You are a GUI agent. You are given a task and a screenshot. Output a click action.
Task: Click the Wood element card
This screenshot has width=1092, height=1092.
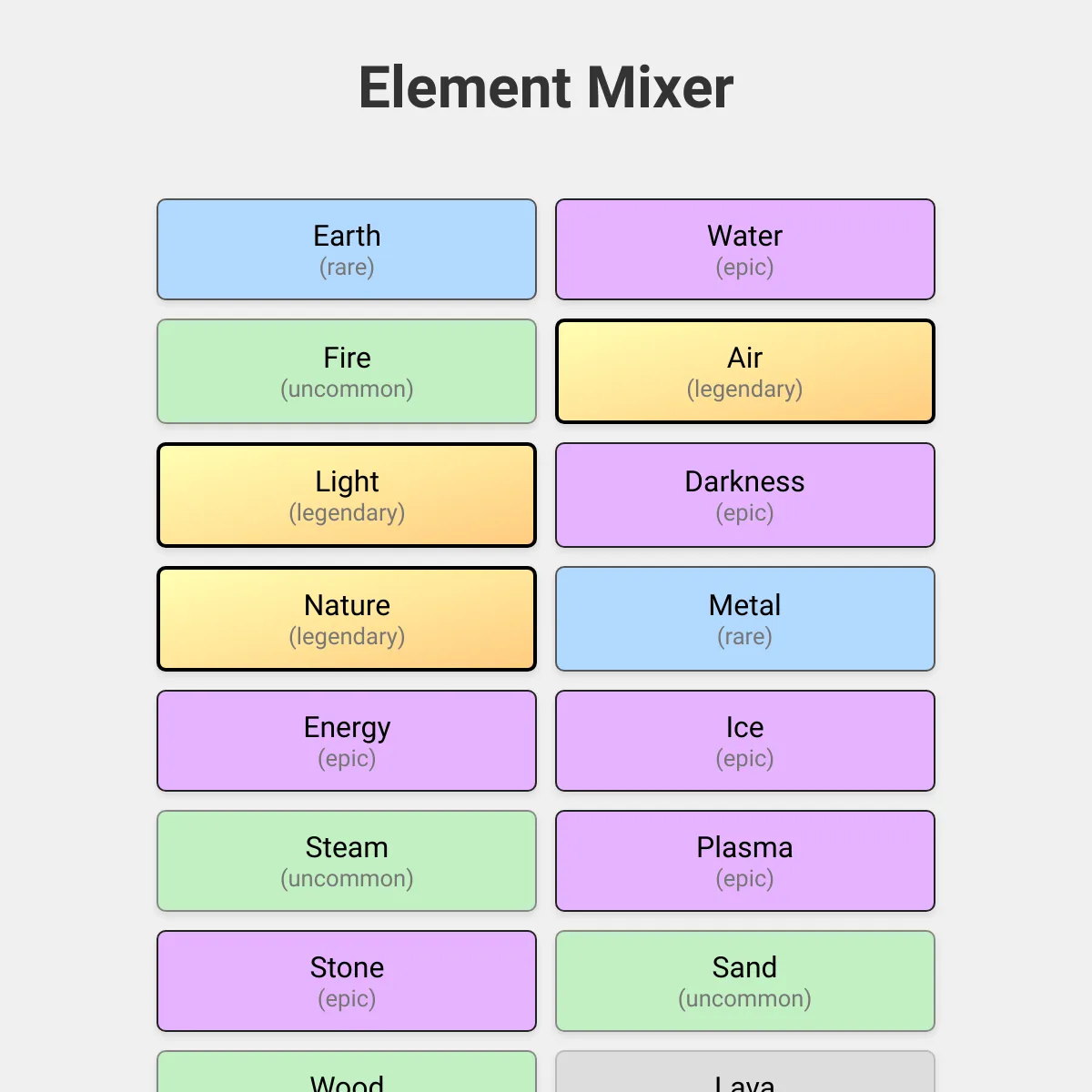point(347,1072)
